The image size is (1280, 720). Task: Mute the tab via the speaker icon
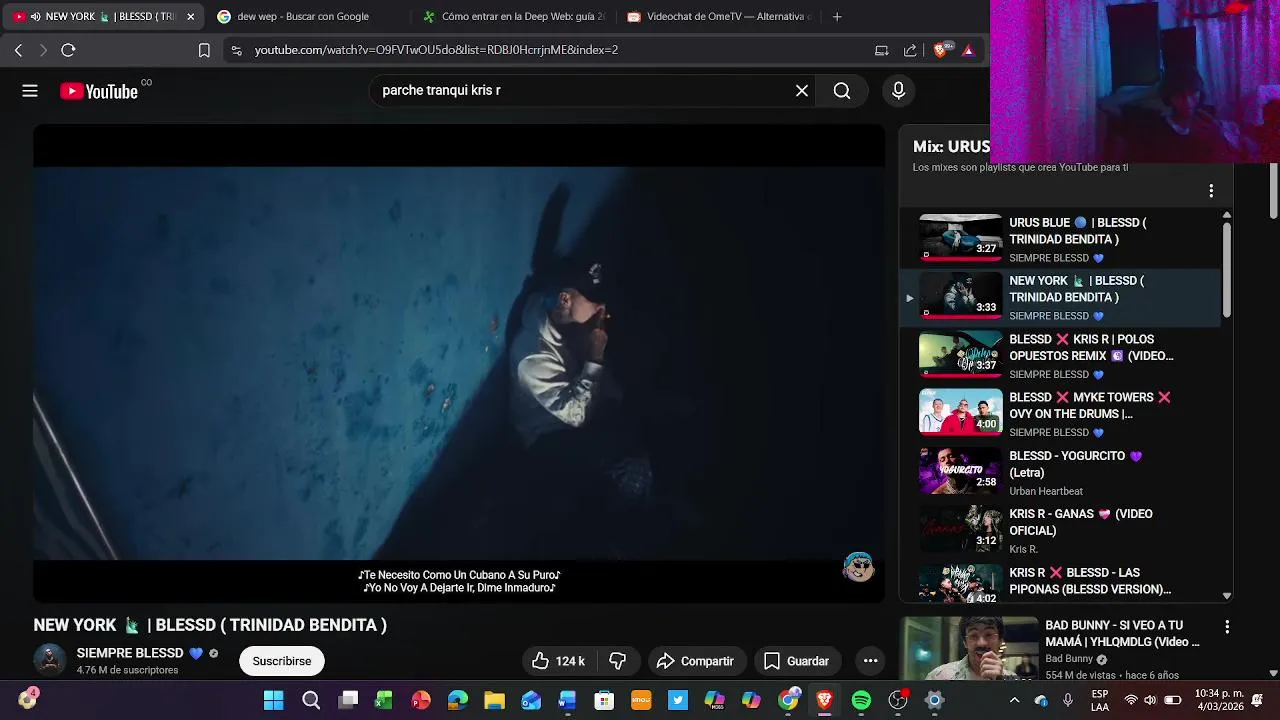[36, 16]
